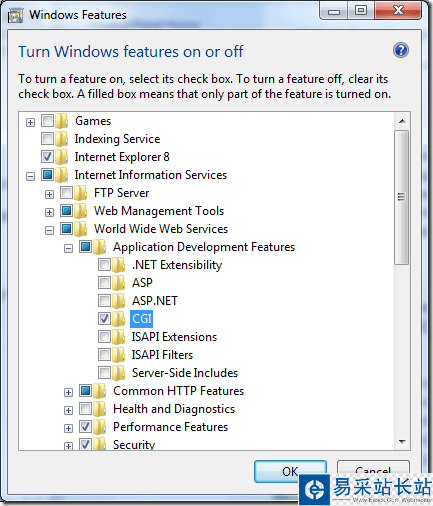Check the Indexing Service checkbox

pyautogui.click(x=47, y=139)
